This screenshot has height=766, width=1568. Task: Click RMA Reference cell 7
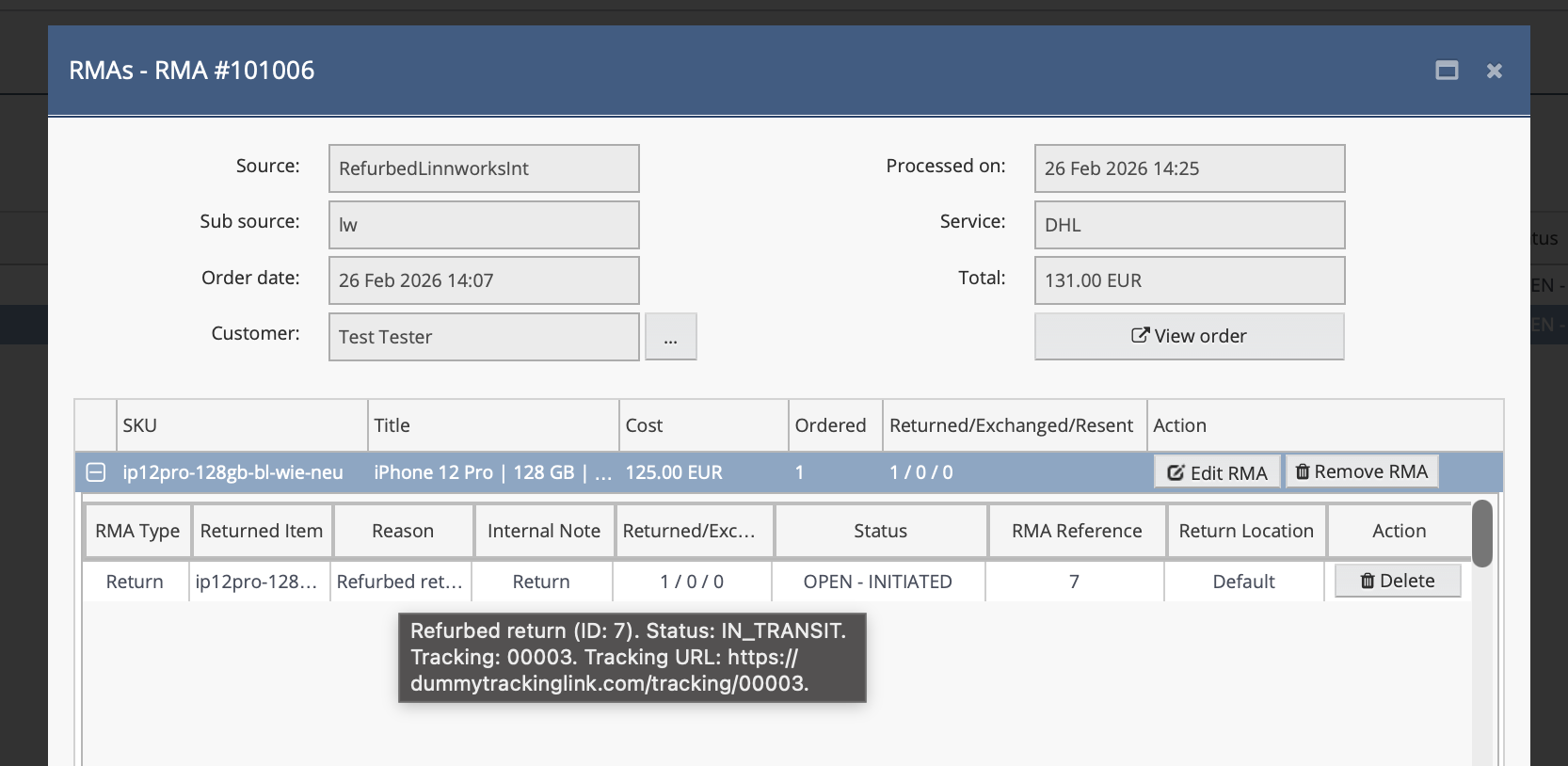pos(1075,582)
